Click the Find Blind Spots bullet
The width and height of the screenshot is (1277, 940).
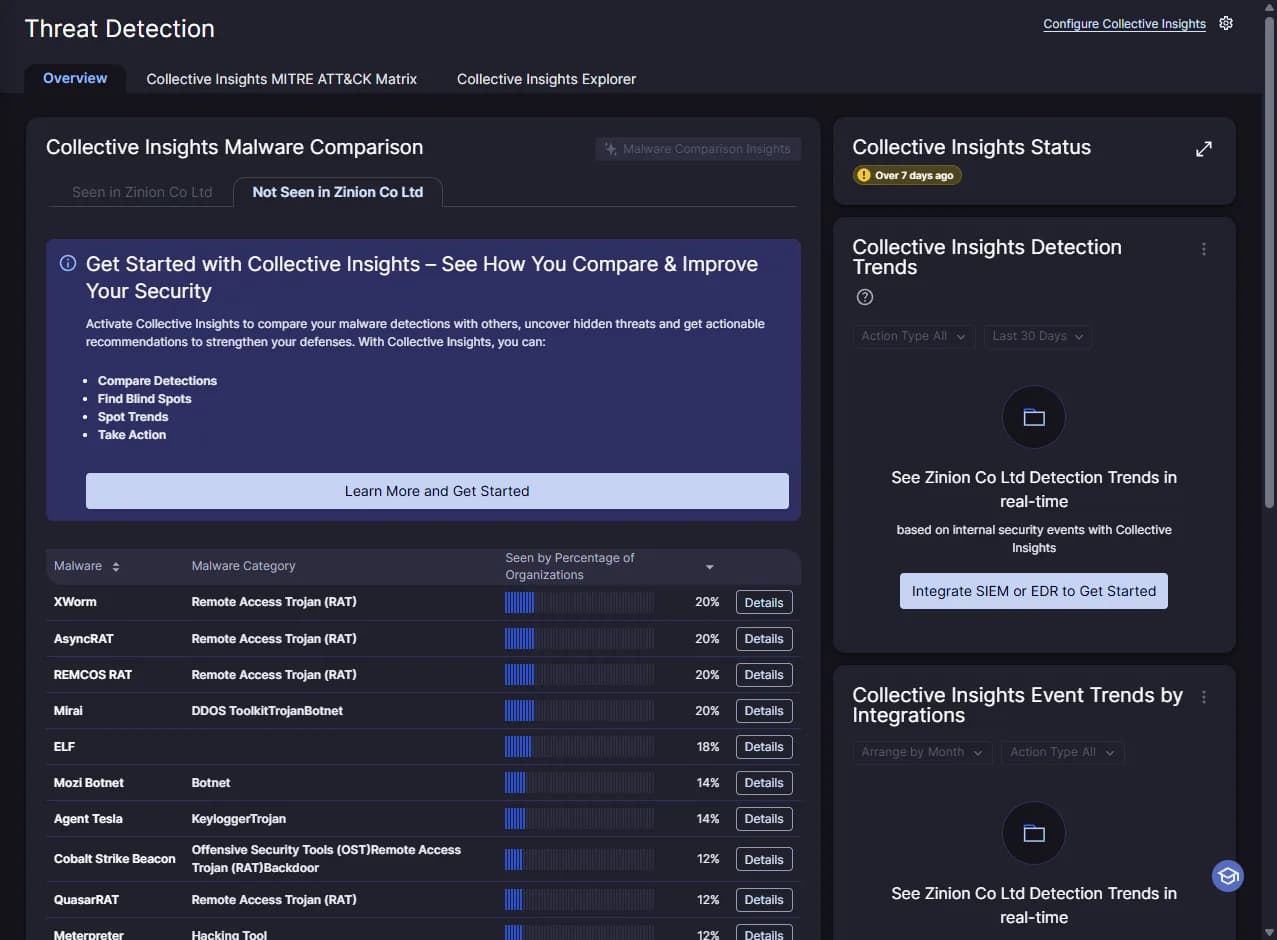pos(144,399)
